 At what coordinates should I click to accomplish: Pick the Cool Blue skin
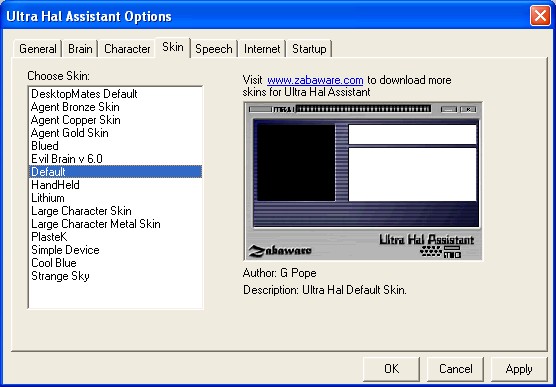click(115, 263)
